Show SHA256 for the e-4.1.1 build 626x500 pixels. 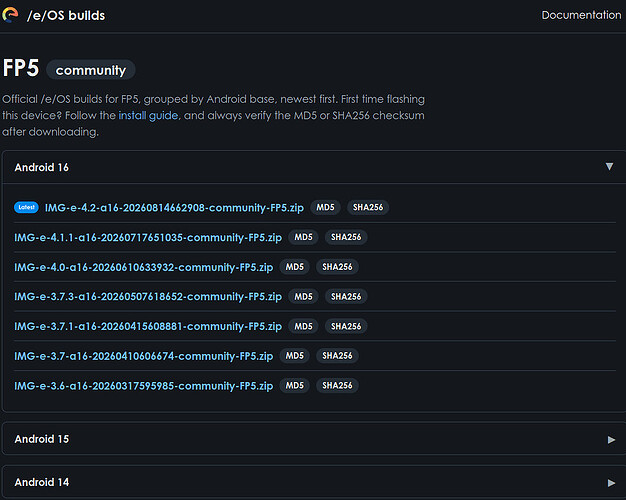point(346,237)
